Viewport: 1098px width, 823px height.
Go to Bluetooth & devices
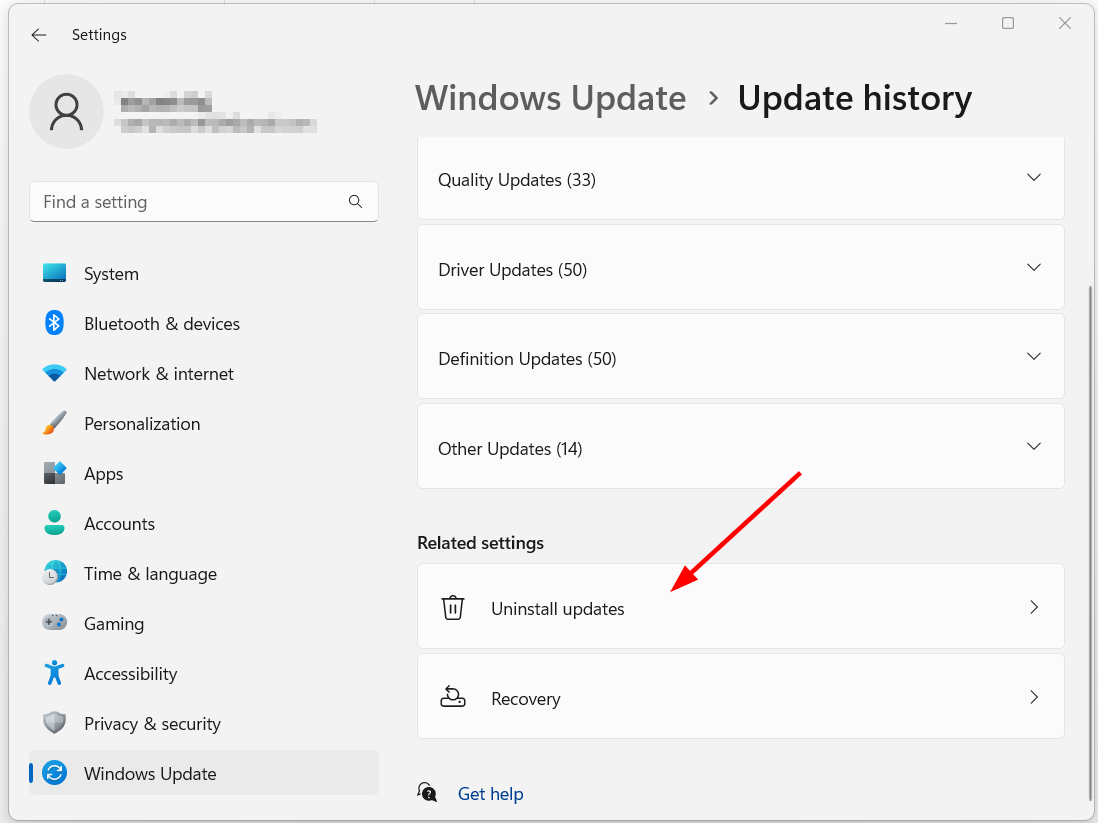click(x=204, y=323)
